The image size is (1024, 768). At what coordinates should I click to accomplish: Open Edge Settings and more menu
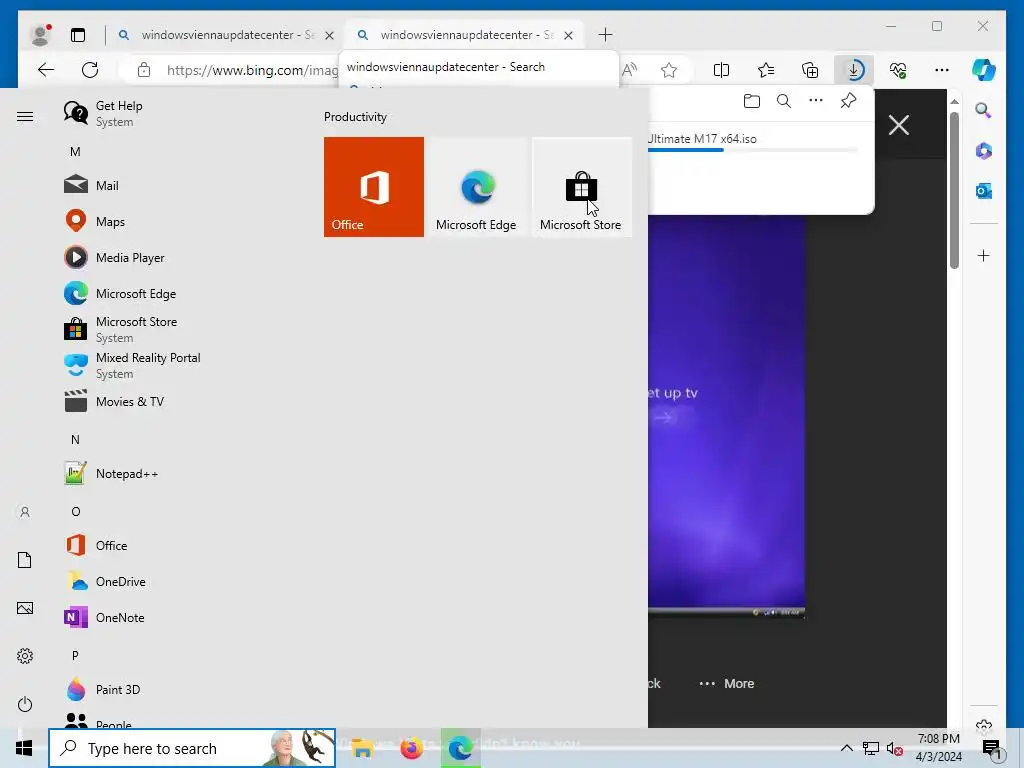[942, 70]
